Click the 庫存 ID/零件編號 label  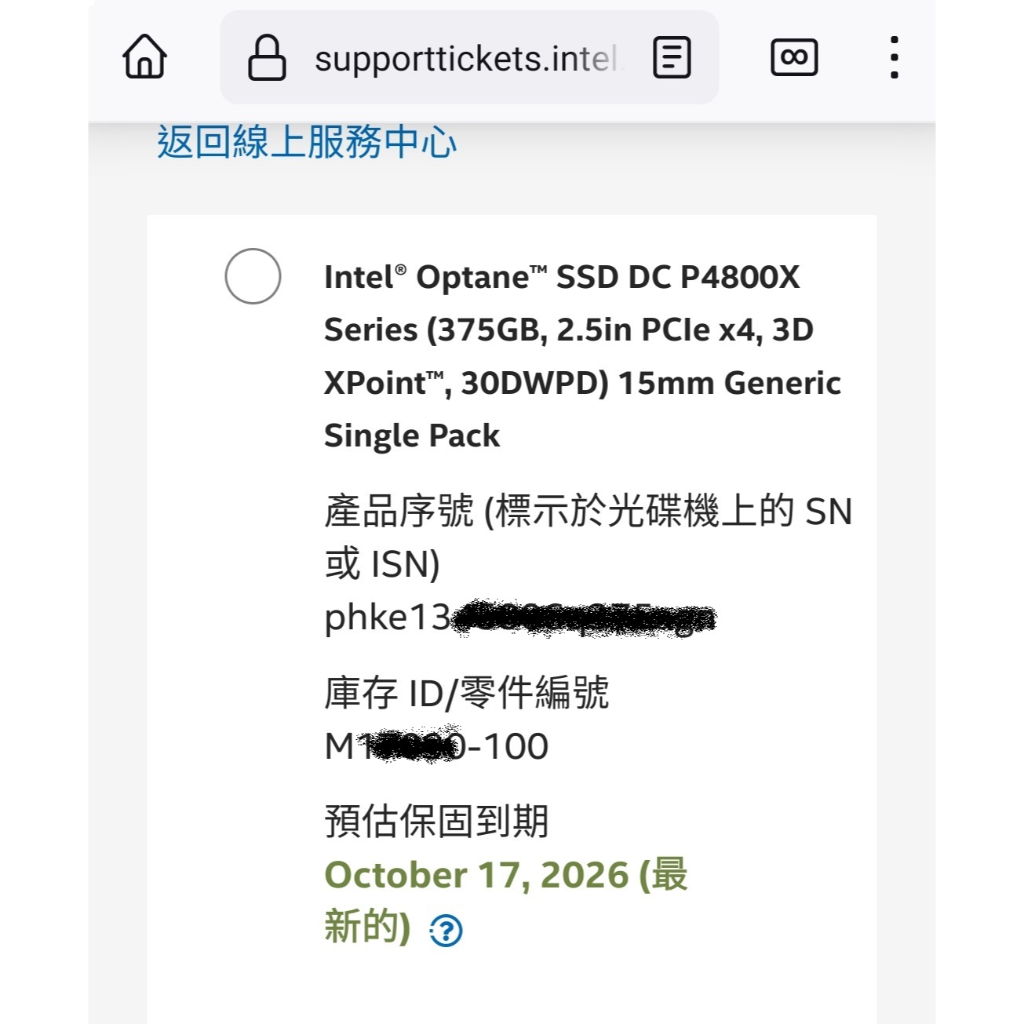pyautogui.click(x=466, y=692)
